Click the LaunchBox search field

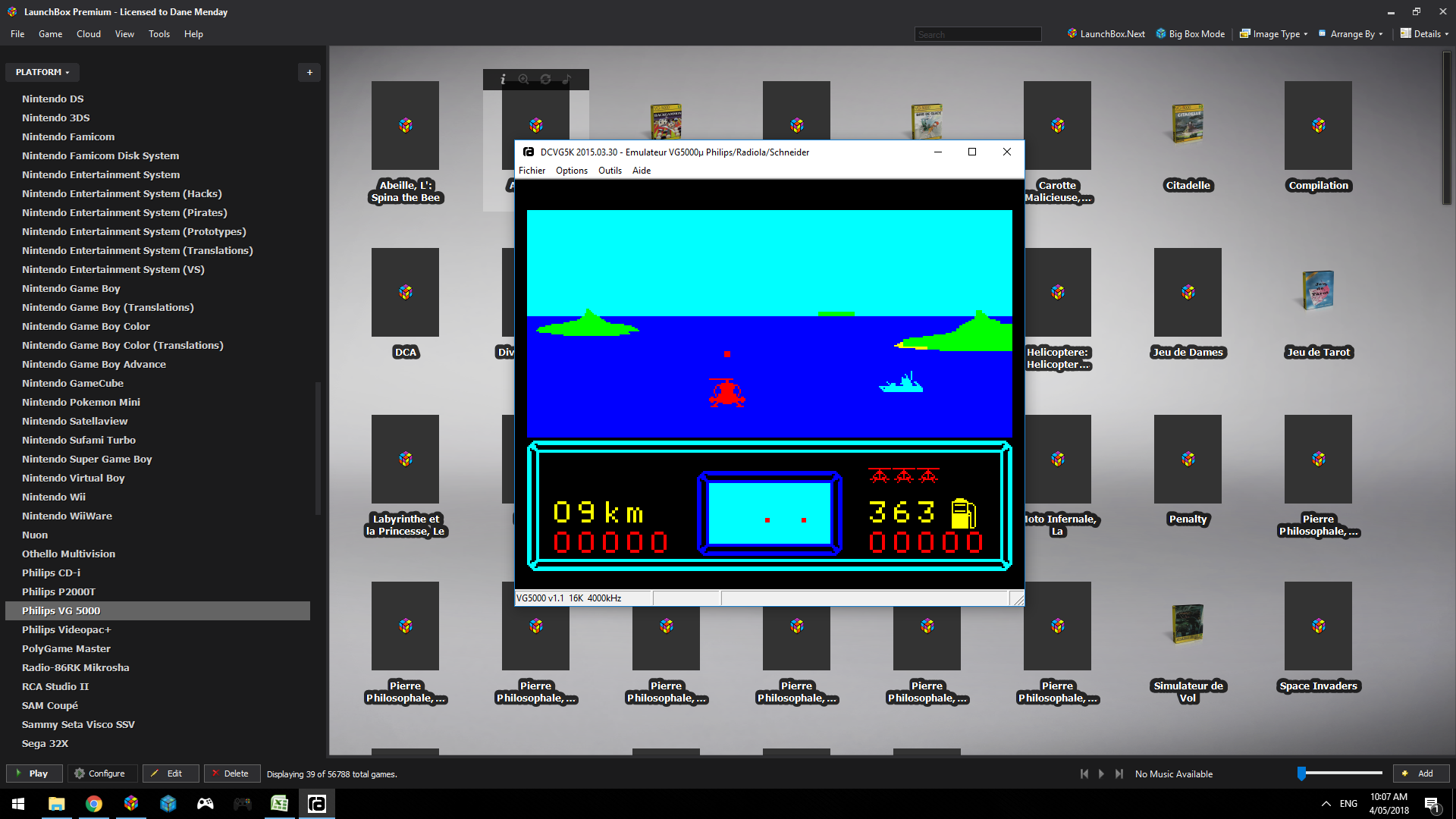(x=977, y=34)
